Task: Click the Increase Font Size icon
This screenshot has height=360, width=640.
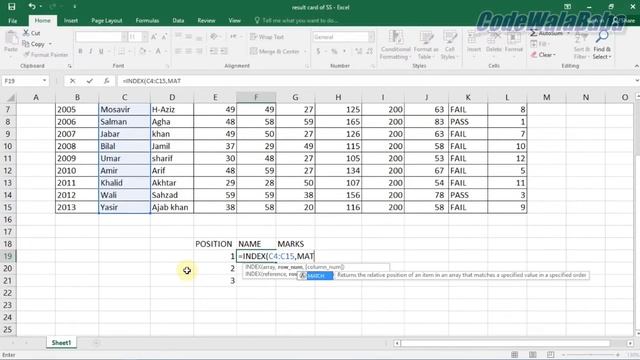Action: click(x=154, y=37)
